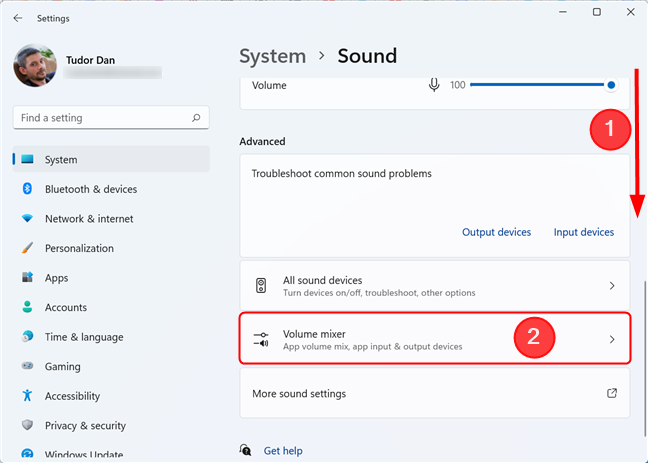Select System in the sidebar
This screenshot has width=648, height=463.
(111, 159)
